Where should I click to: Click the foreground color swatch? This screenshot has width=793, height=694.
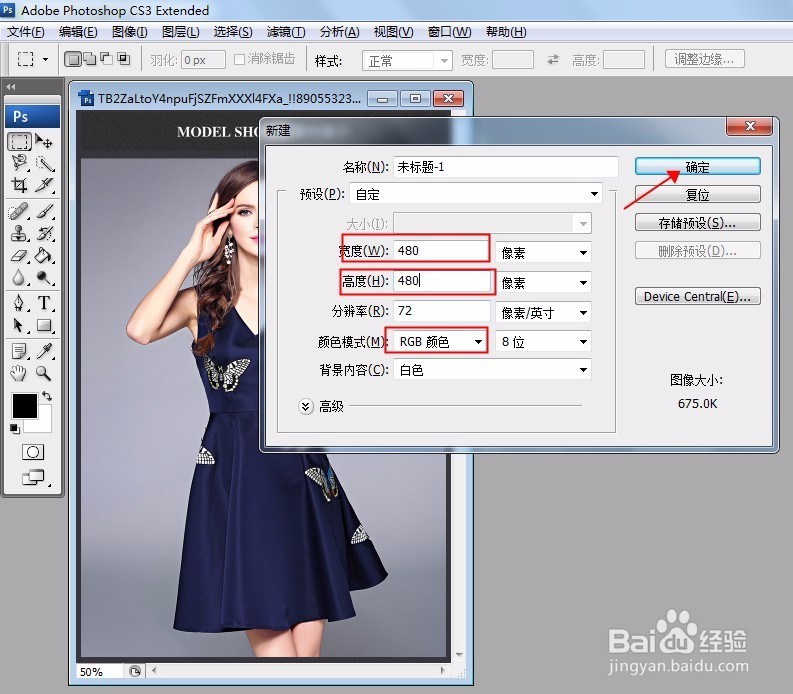tap(25, 406)
